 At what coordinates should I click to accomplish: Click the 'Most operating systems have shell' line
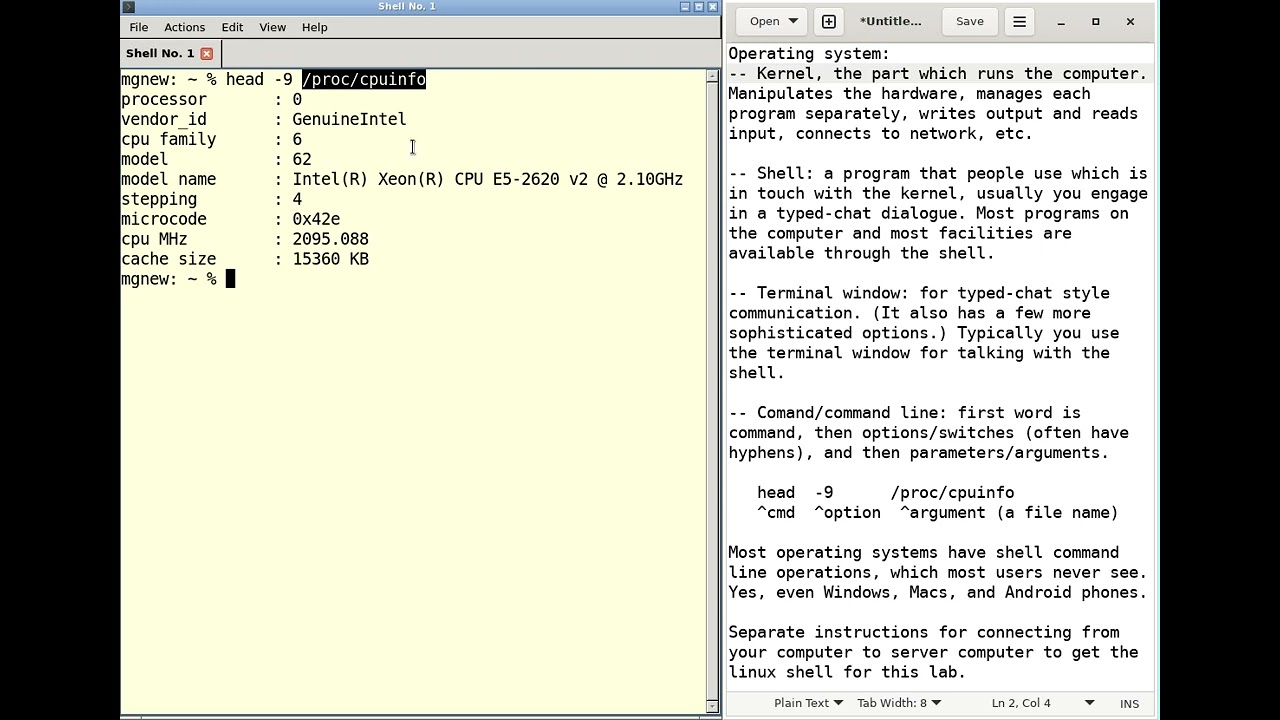point(924,553)
